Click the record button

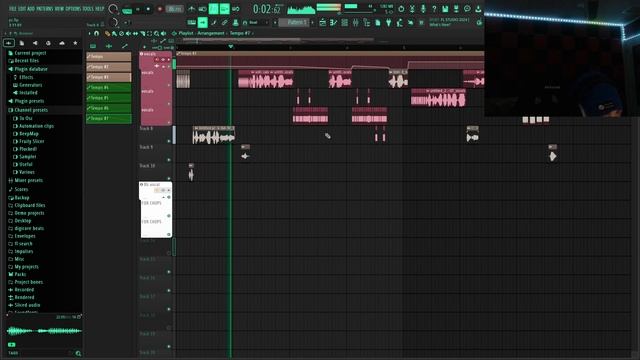pos(160,9)
